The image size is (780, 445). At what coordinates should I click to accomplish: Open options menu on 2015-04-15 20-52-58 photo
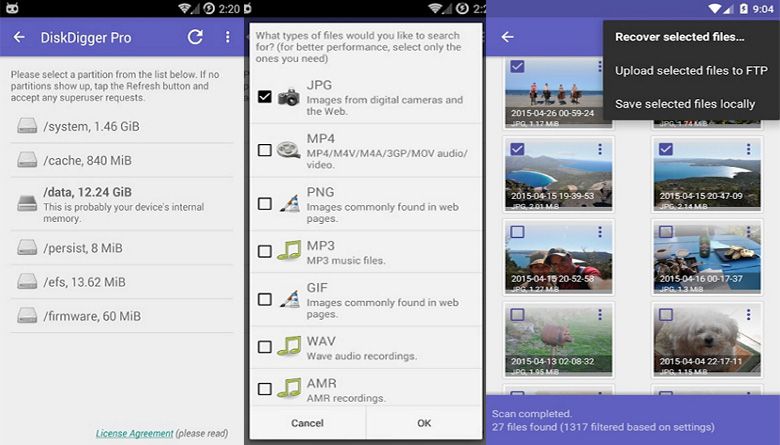pyautogui.click(x=600, y=232)
